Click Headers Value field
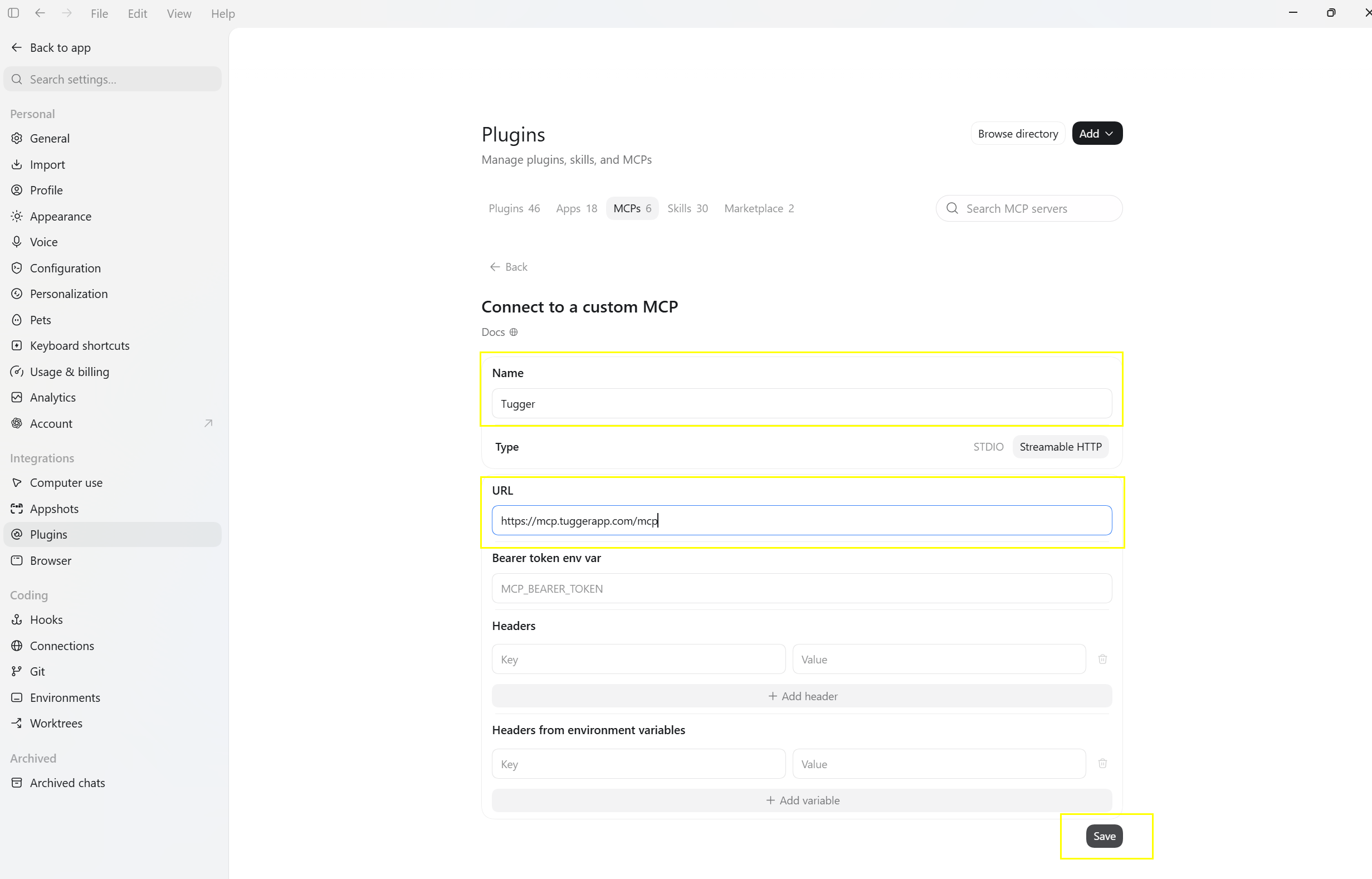1372x879 pixels. coord(939,660)
